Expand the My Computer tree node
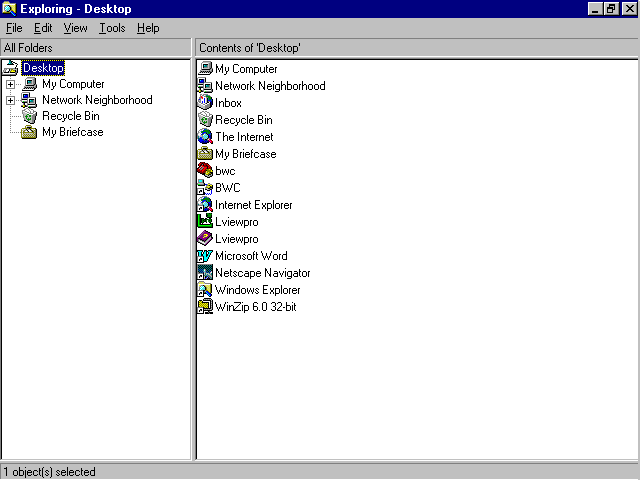This screenshot has width=640, height=480. pos(10,84)
